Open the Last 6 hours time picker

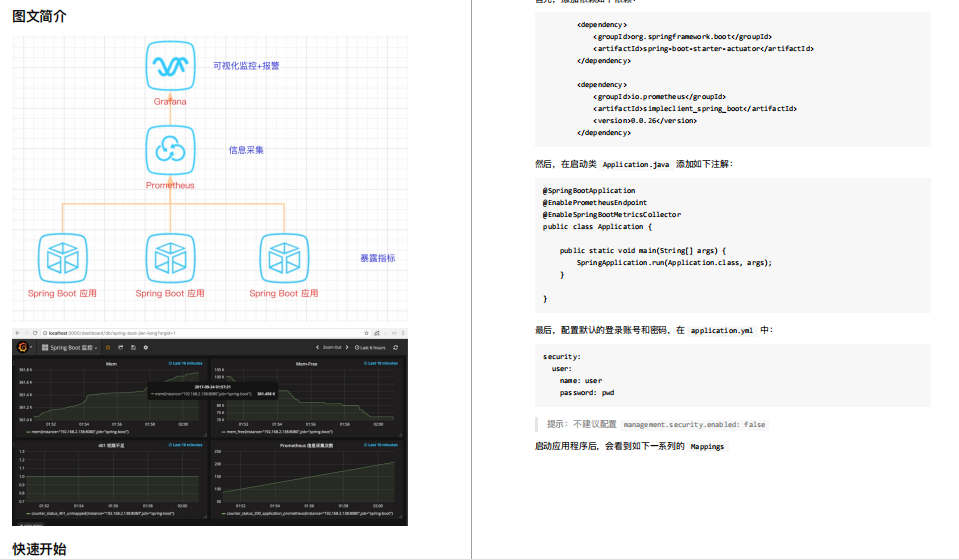[x=370, y=347]
